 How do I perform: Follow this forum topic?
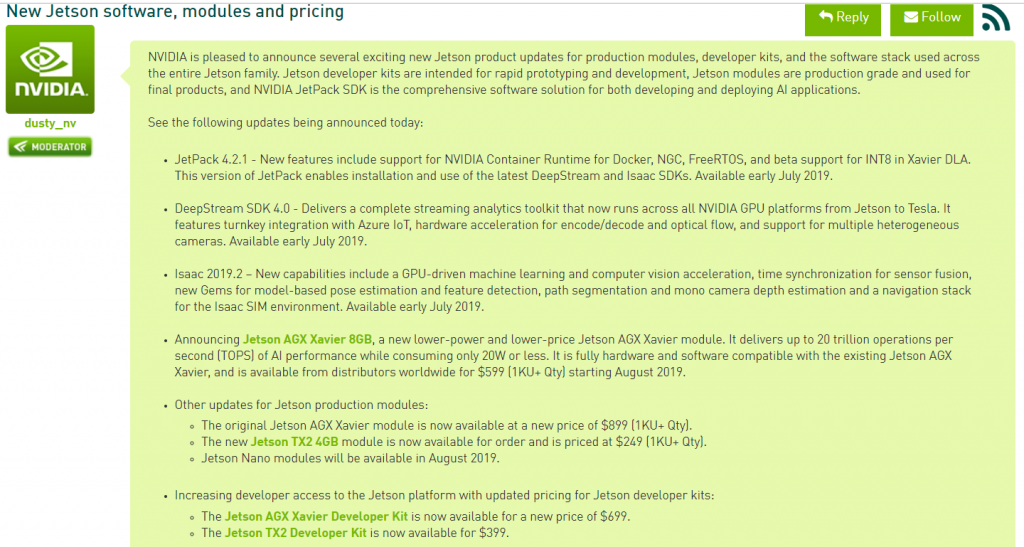(931, 18)
